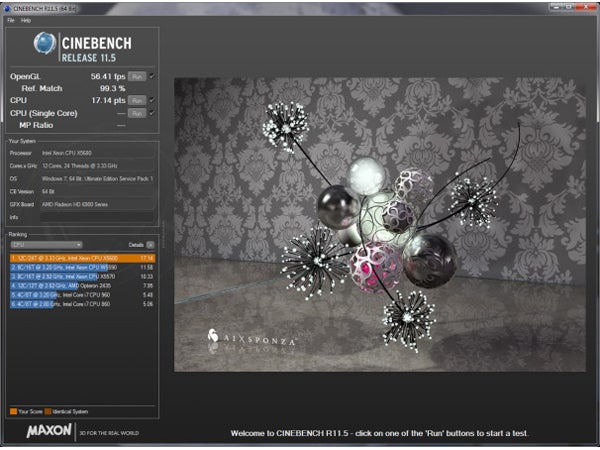Click the rendered spheres scene image
This screenshot has height=450, width=600.
coord(380,225)
